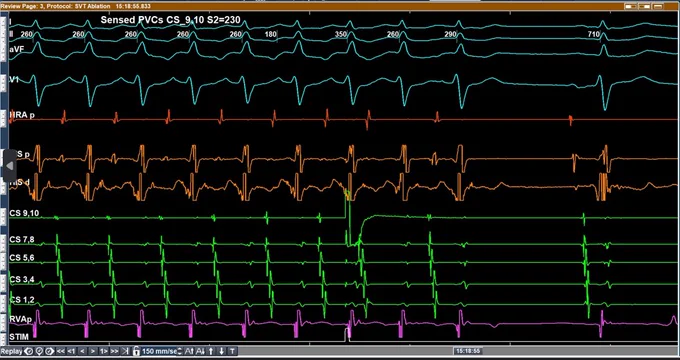Click the STIM pulse marker on STIM channel
Image resolution: width=680 pixels, height=360 pixels.
(x=347, y=335)
